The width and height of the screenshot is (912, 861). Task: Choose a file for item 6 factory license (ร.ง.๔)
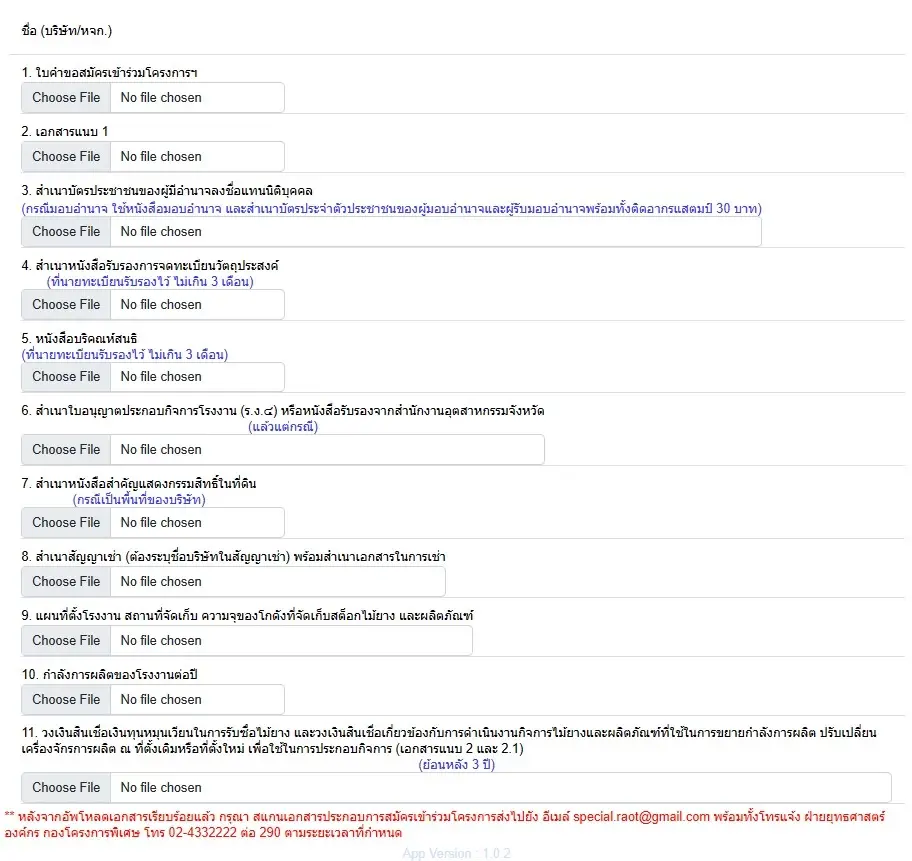click(x=66, y=450)
